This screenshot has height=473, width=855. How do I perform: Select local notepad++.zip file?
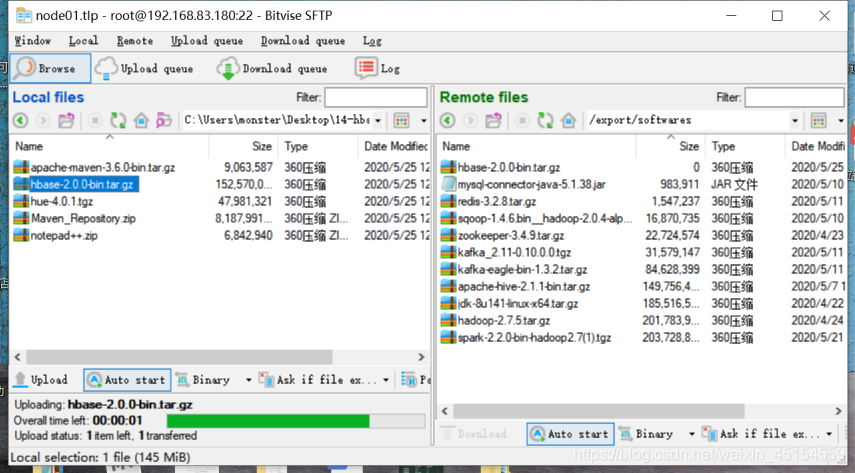click(64, 236)
